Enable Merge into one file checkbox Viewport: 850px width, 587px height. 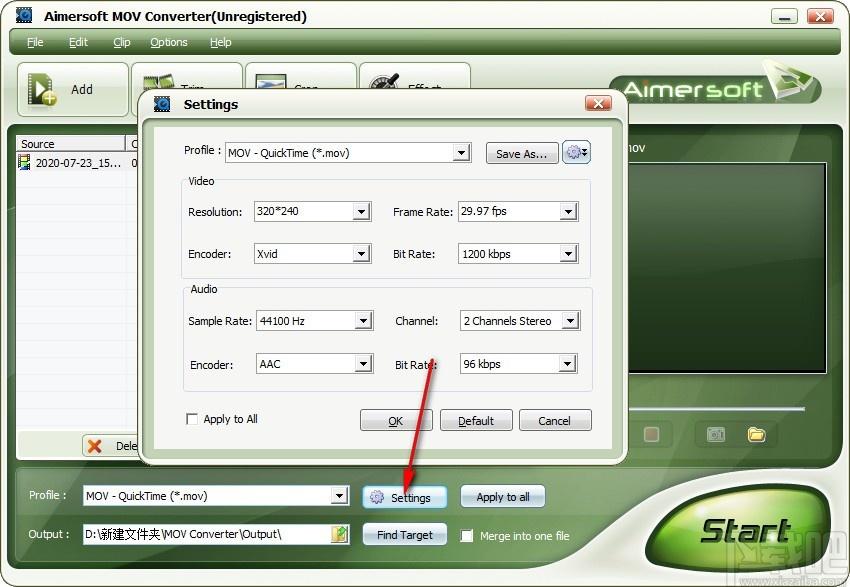click(x=467, y=536)
